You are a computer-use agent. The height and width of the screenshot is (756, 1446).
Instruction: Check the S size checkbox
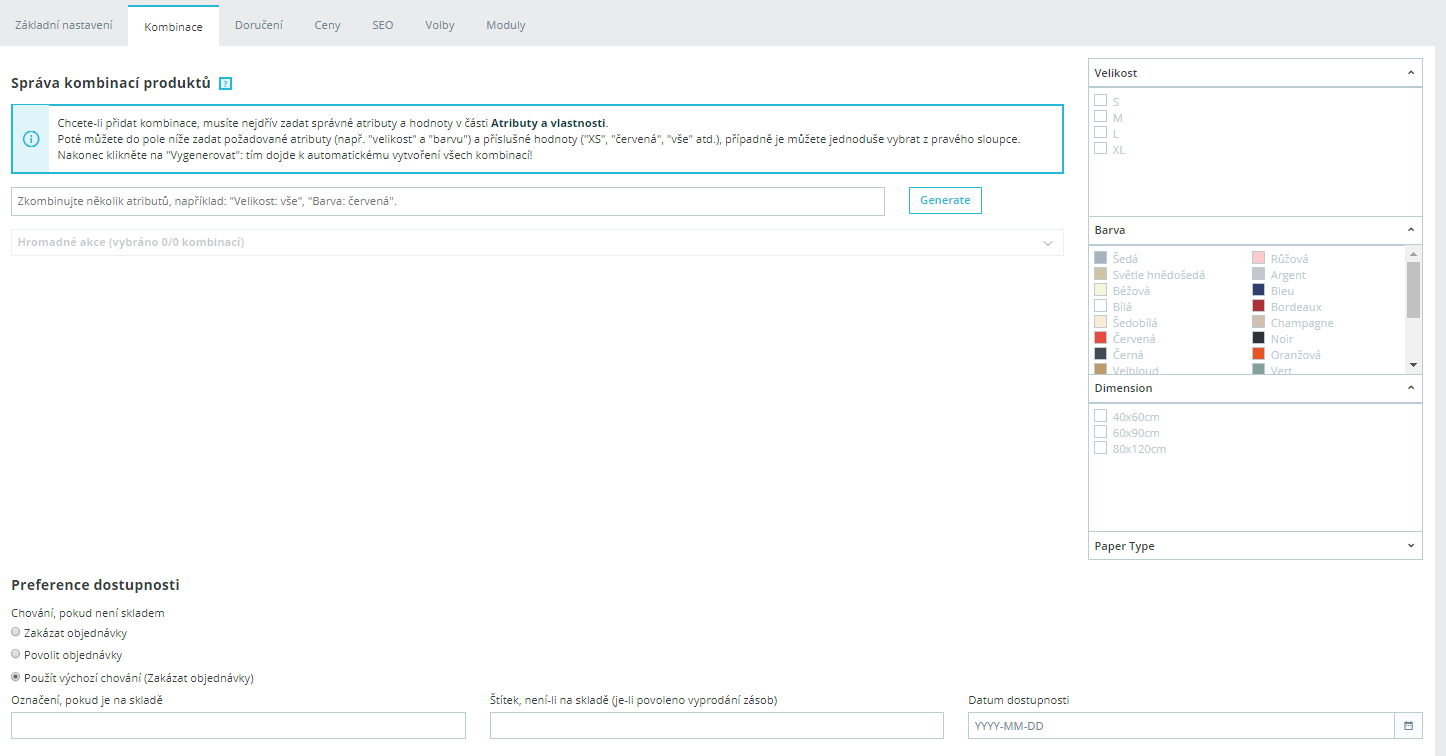pos(1100,101)
